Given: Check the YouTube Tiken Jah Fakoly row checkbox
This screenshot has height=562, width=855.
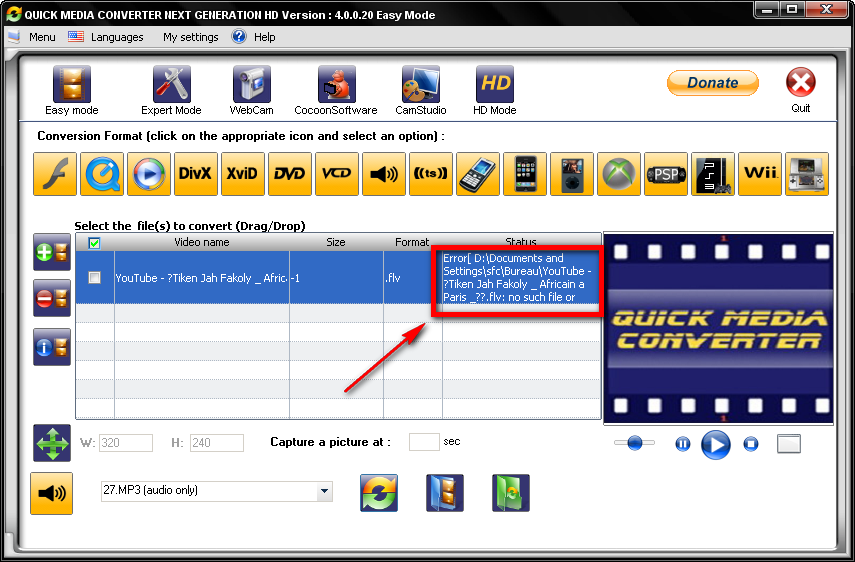Looking at the screenshot, I should tap(94, 277).
